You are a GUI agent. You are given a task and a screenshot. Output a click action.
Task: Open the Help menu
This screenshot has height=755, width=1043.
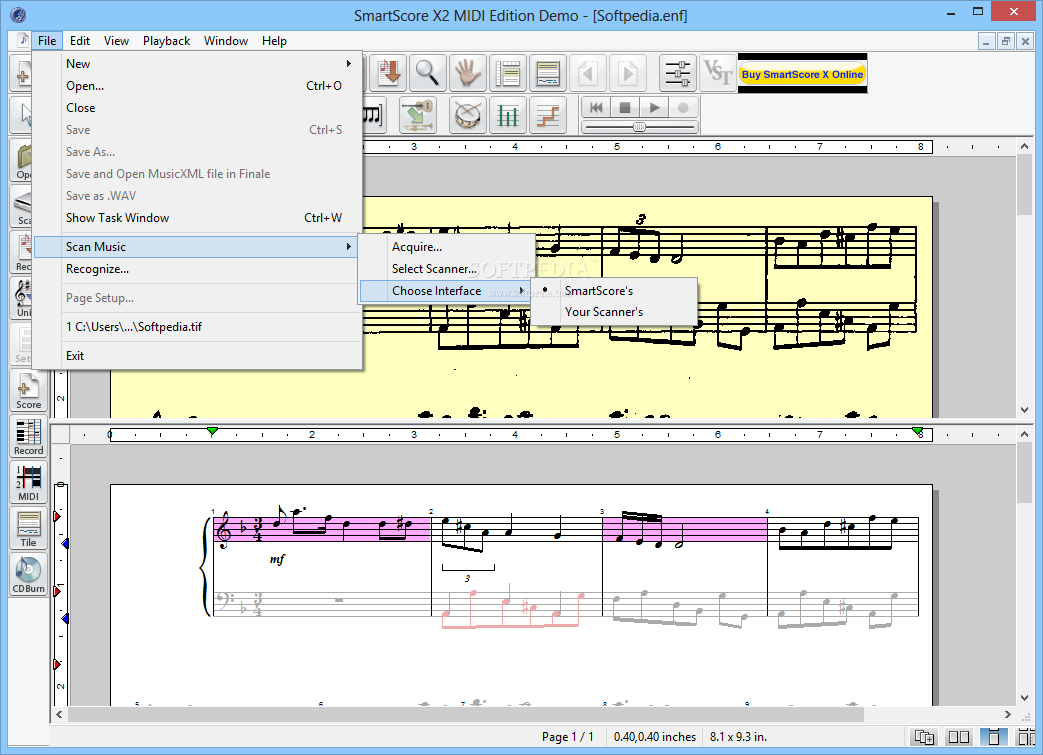(274, 41)
